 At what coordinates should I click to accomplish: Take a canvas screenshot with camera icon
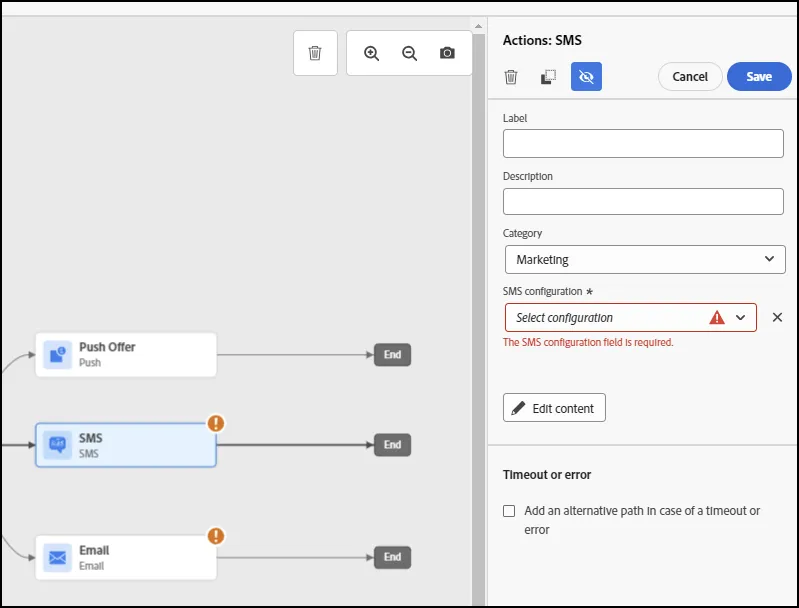point(447,53)
